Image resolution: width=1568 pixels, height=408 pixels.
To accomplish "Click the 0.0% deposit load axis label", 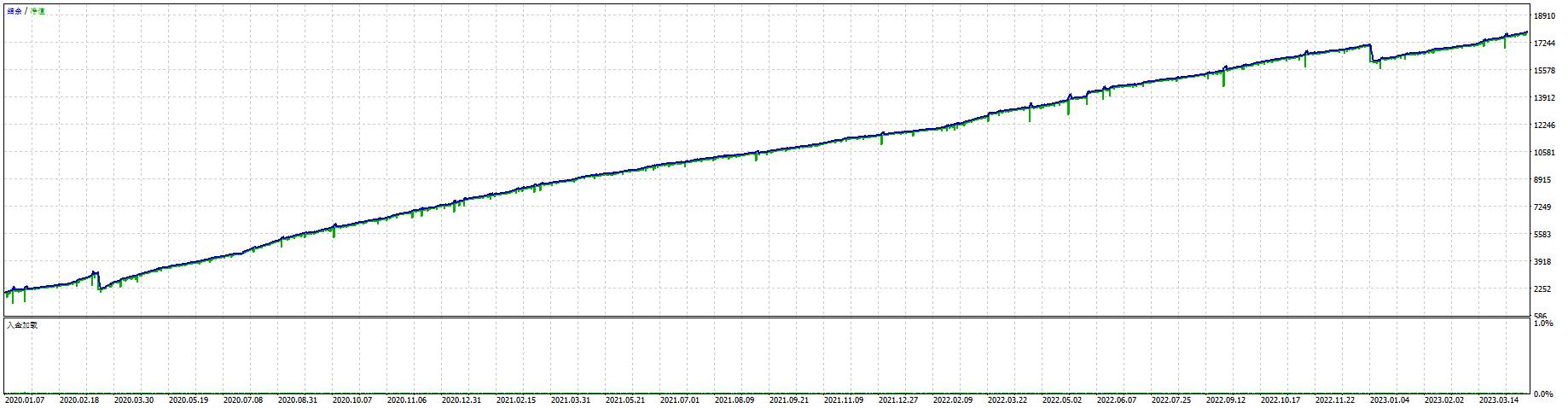I will pos(1543,394).
